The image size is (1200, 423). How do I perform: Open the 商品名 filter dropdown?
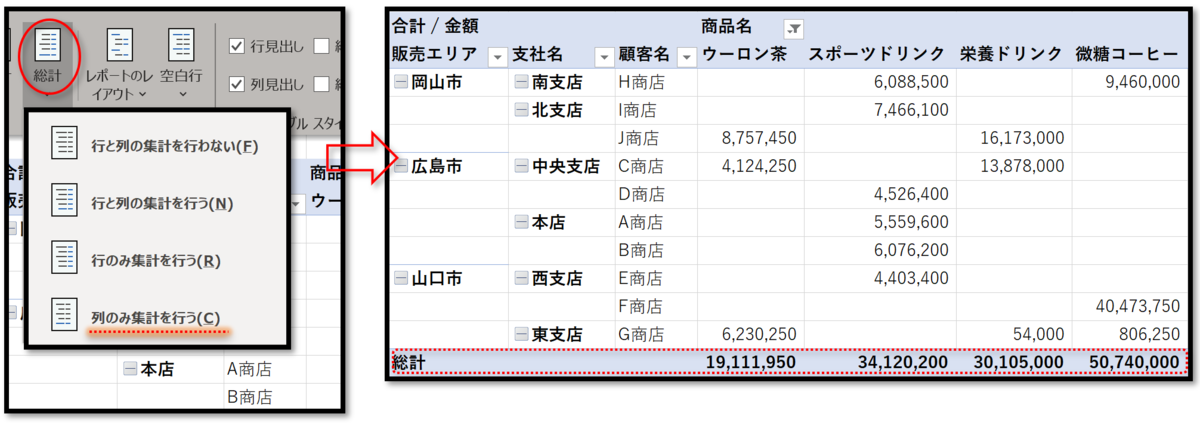tap(794, 29)
